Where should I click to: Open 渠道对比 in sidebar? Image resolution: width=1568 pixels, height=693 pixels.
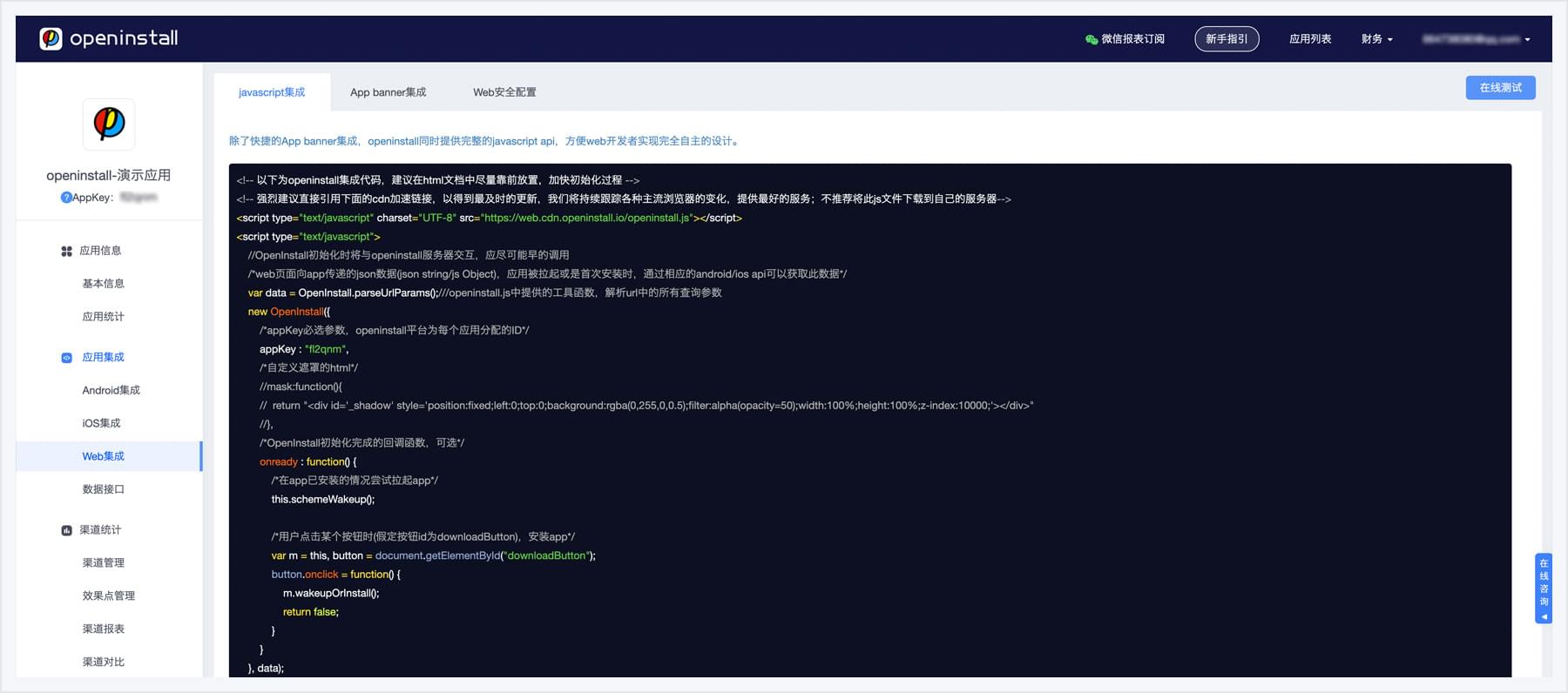click(x=104, y=663)
